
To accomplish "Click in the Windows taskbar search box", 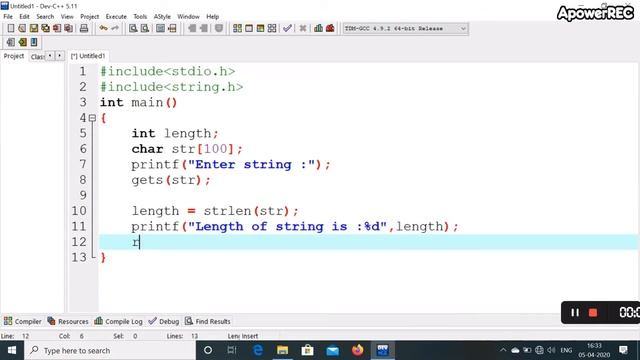I will (110, 350).
